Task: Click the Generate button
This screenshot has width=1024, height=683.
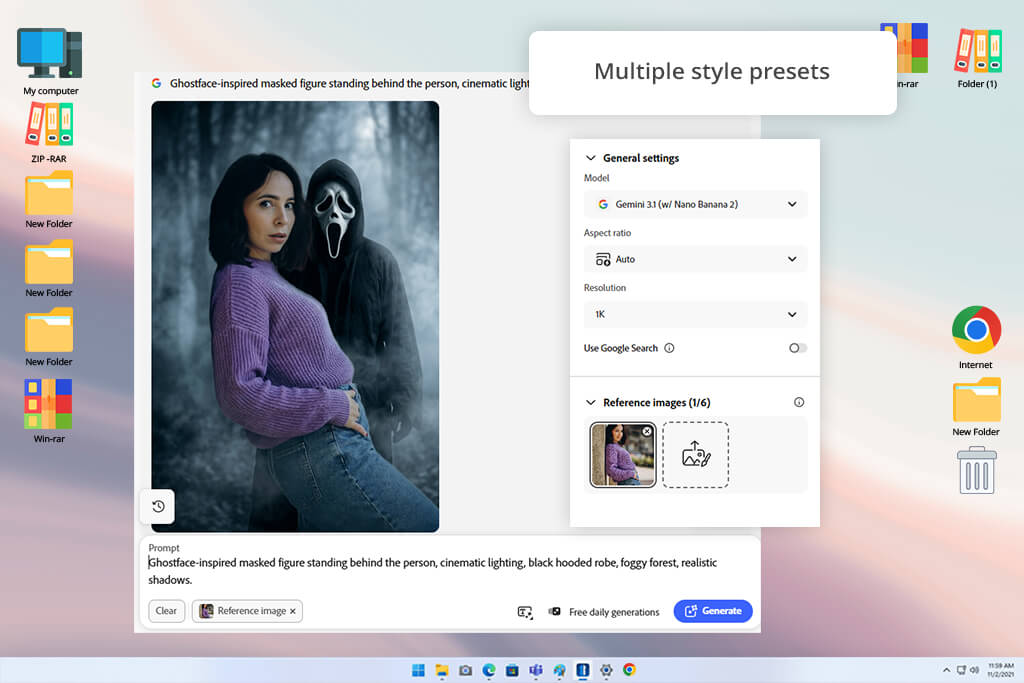Action: coord(712,611)
